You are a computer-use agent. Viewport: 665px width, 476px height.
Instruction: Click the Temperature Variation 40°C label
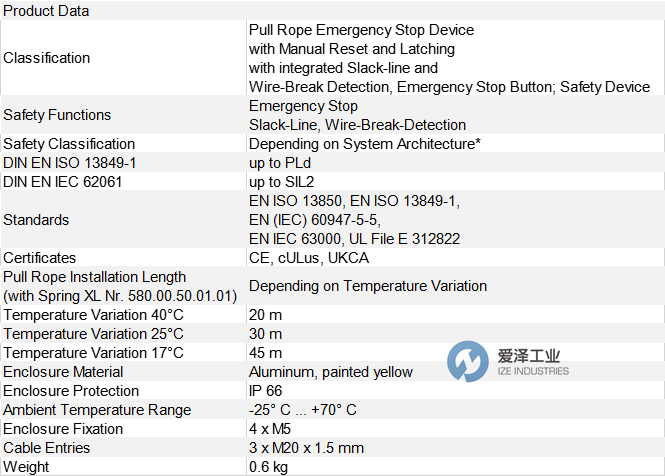(93, 315)
